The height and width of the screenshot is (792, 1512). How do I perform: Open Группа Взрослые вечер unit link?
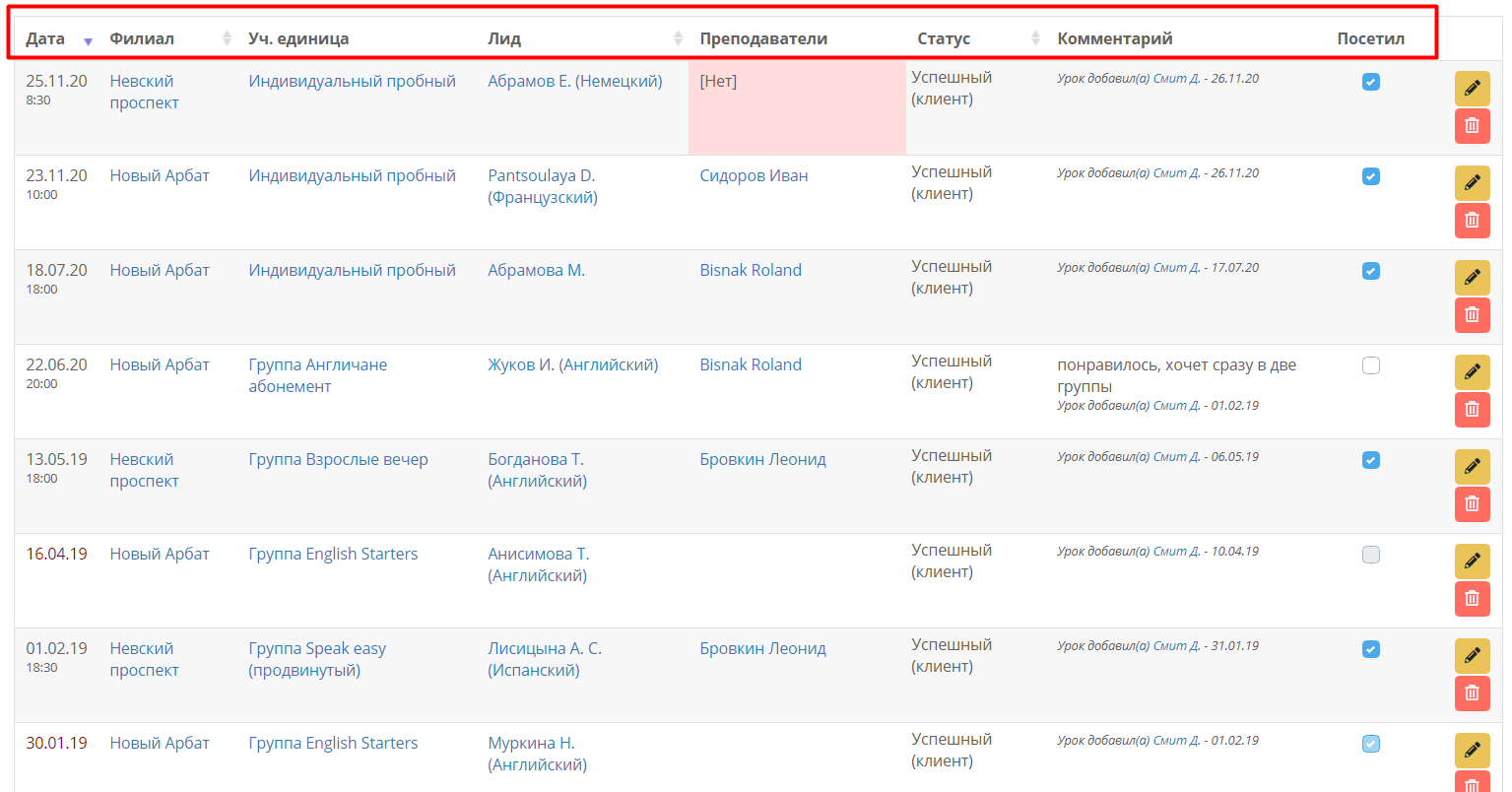pos(338,459)
